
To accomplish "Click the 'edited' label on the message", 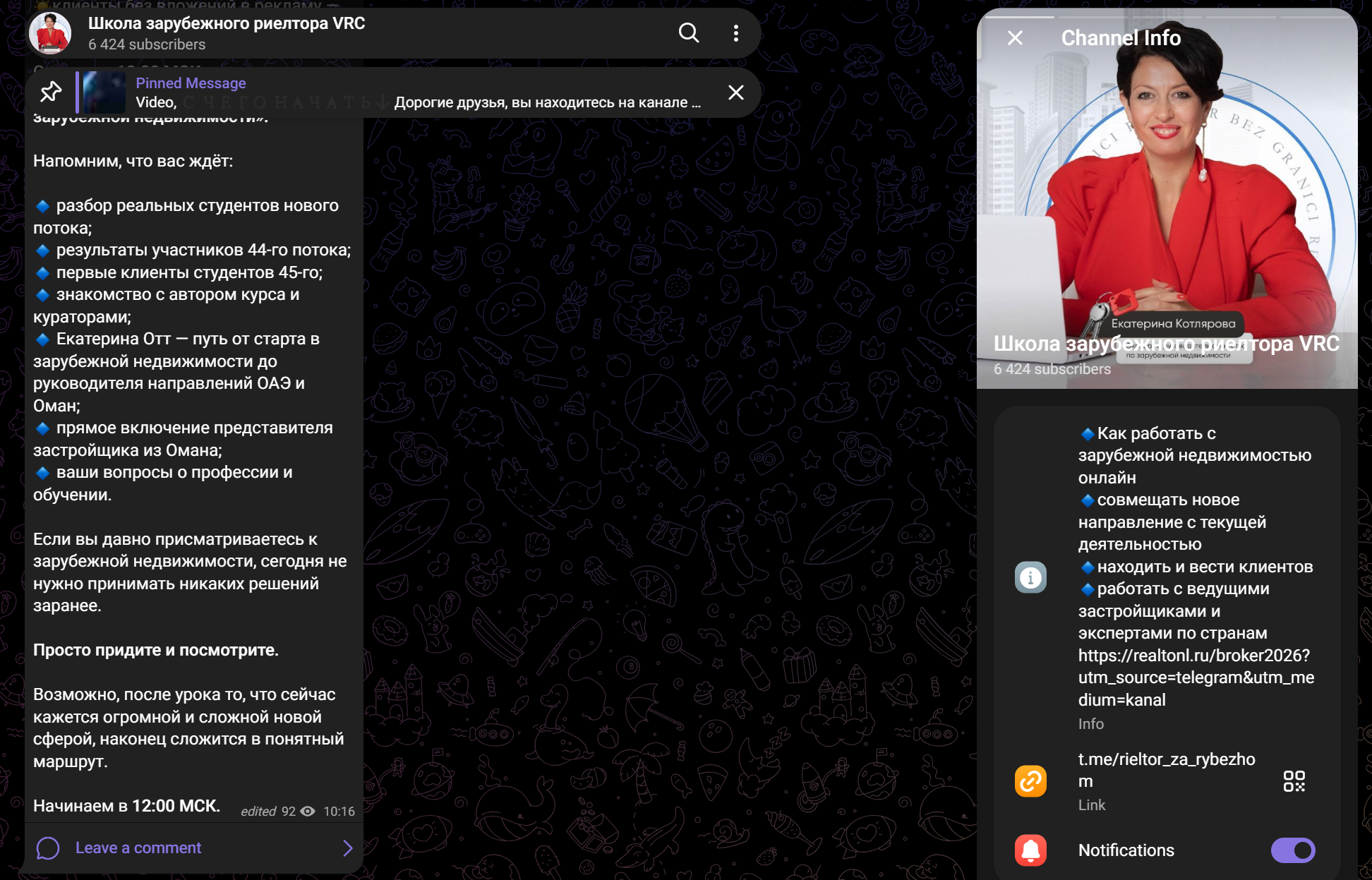I will coord(258,812).
